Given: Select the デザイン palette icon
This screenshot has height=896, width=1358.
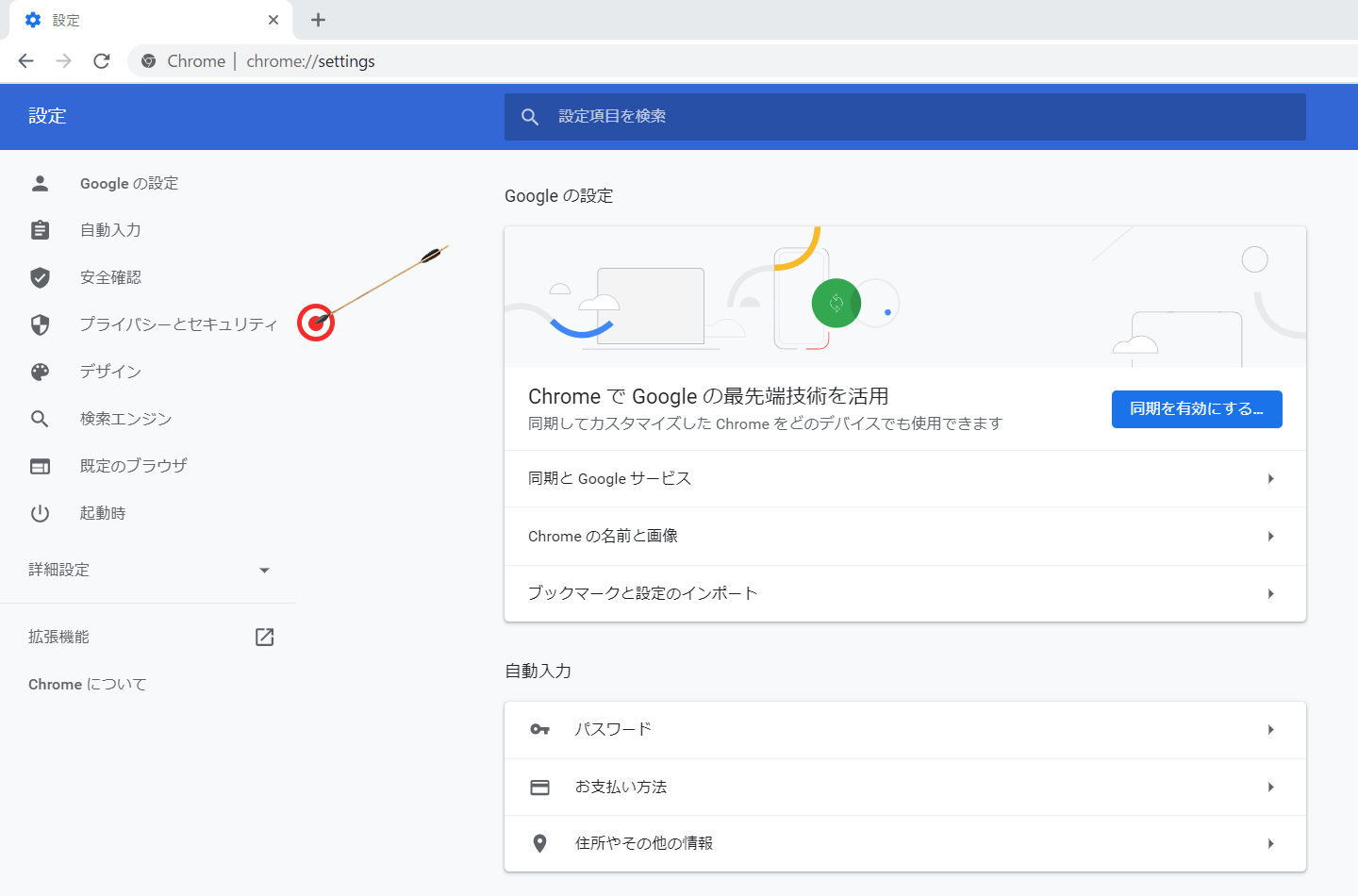Looking at the screenshot, I should [40, 372].
